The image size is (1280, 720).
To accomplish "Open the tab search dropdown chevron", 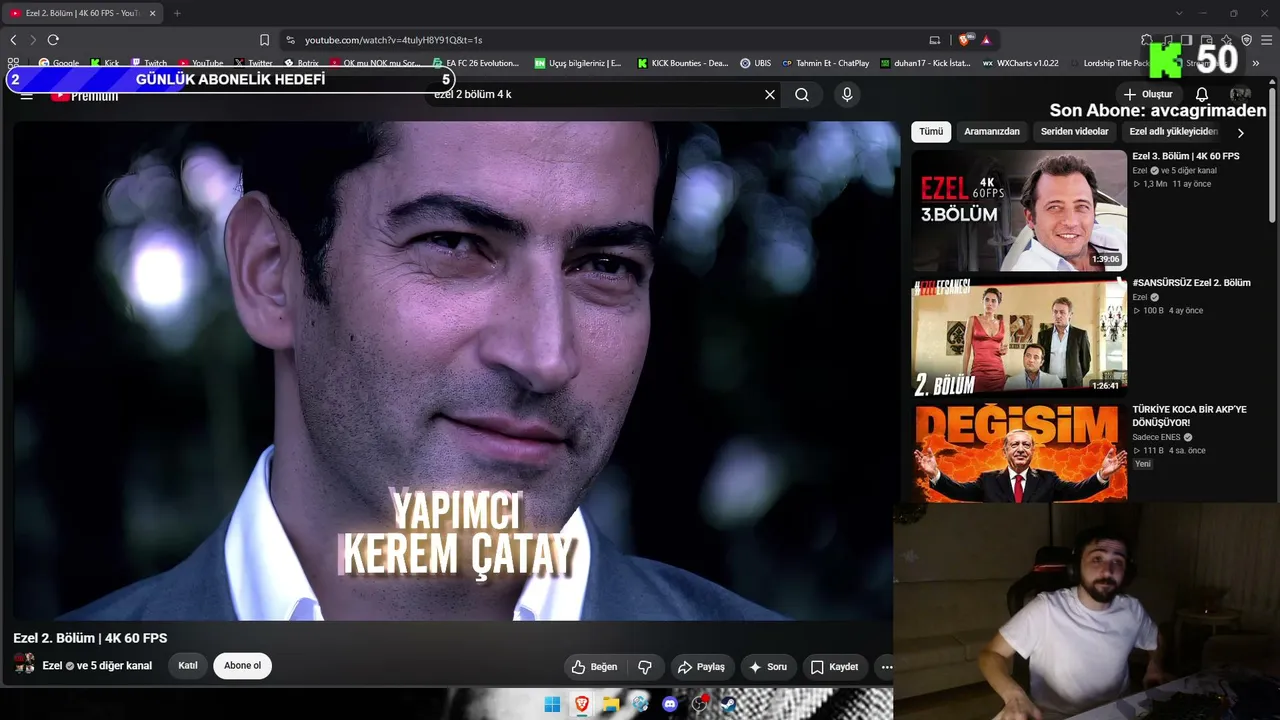I will pos(1179,13).
